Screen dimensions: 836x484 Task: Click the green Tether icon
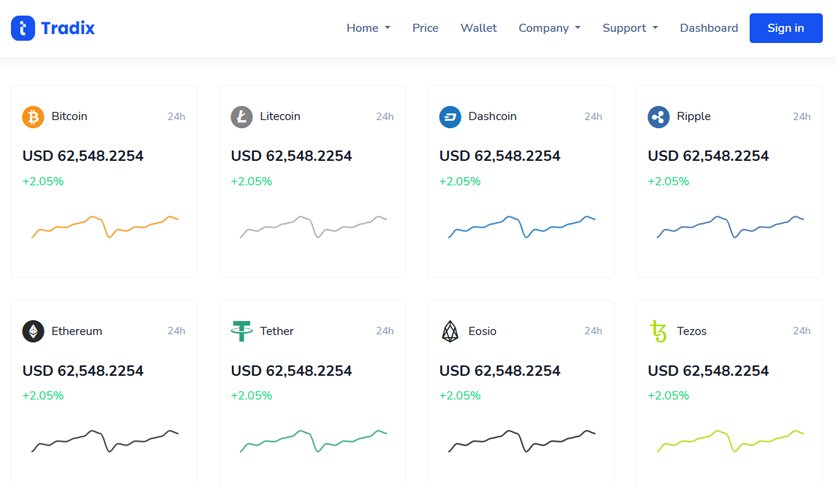tap(242, 331)
